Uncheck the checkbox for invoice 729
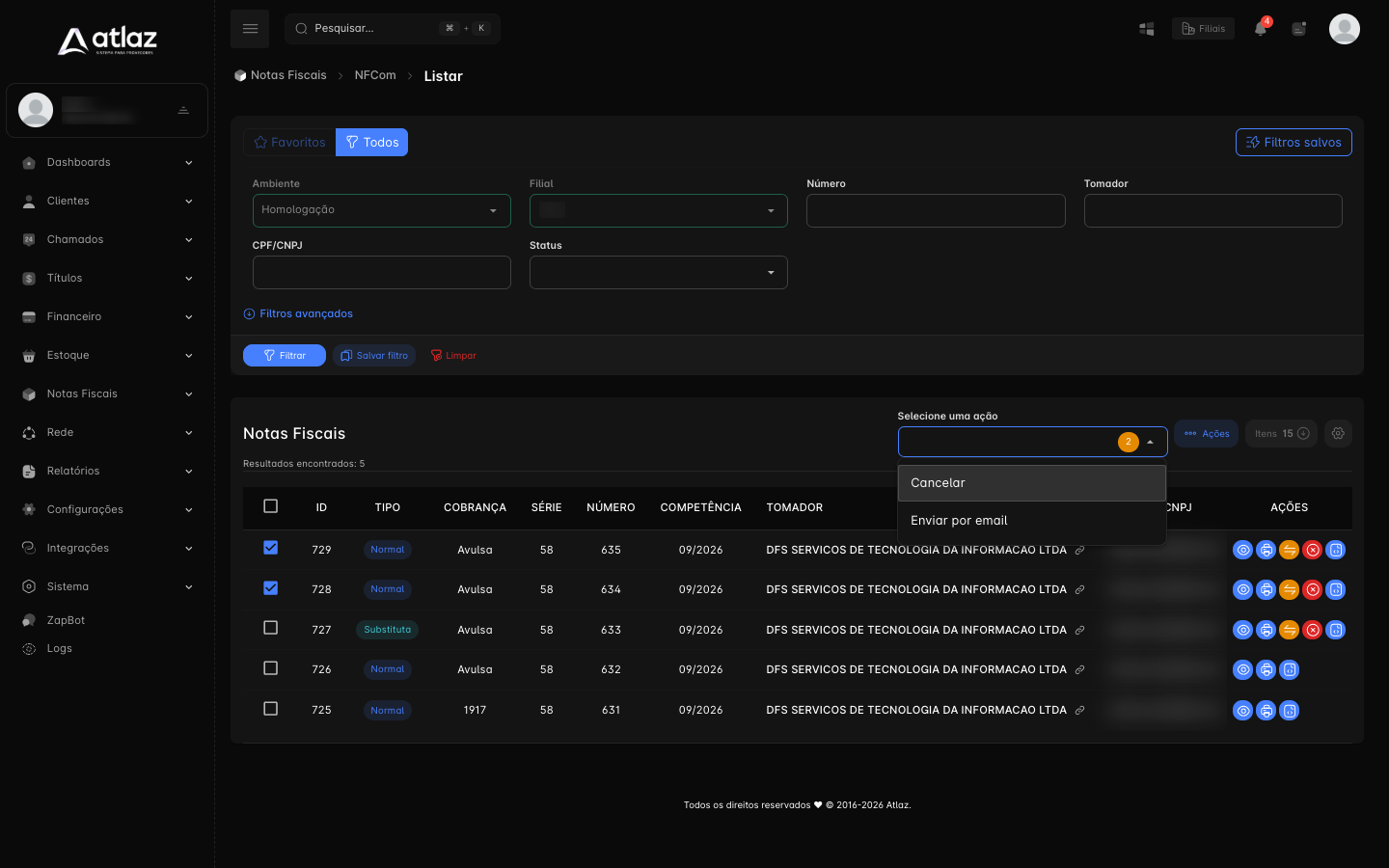The image size is (1389, 868). (x=271, y=548)
